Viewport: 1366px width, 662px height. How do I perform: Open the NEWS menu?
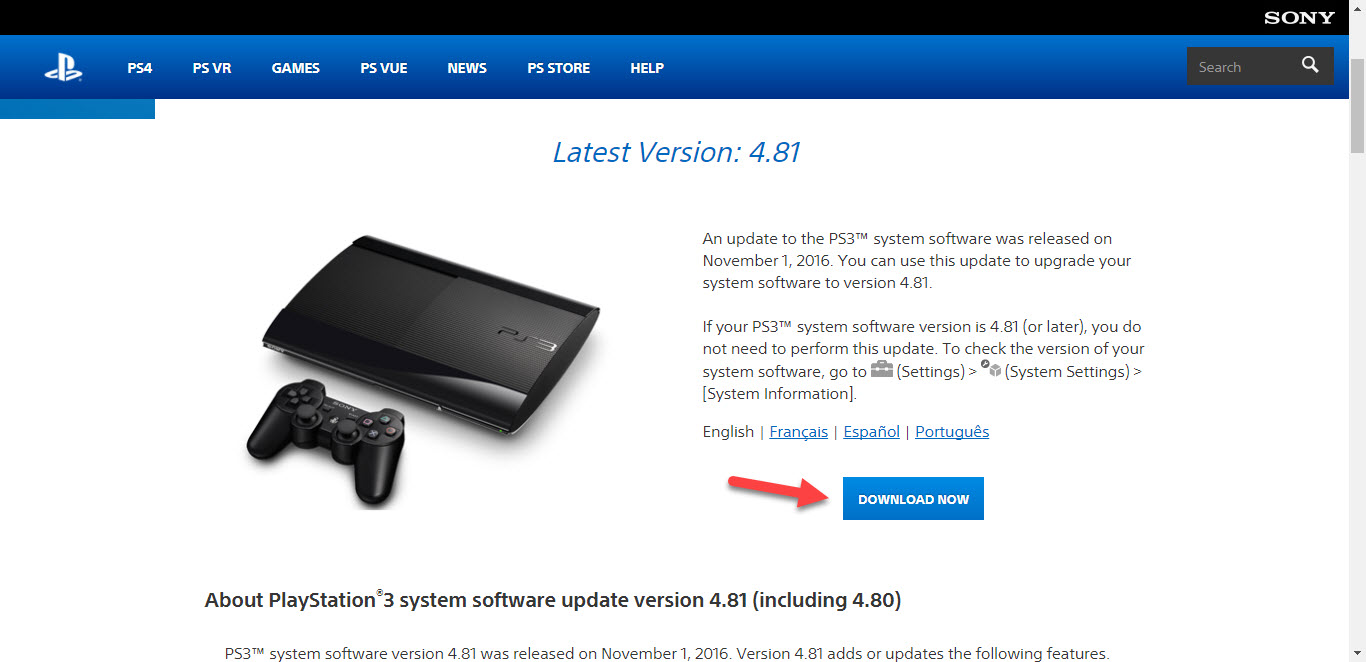pyautogui.click(x=467, y=68)
